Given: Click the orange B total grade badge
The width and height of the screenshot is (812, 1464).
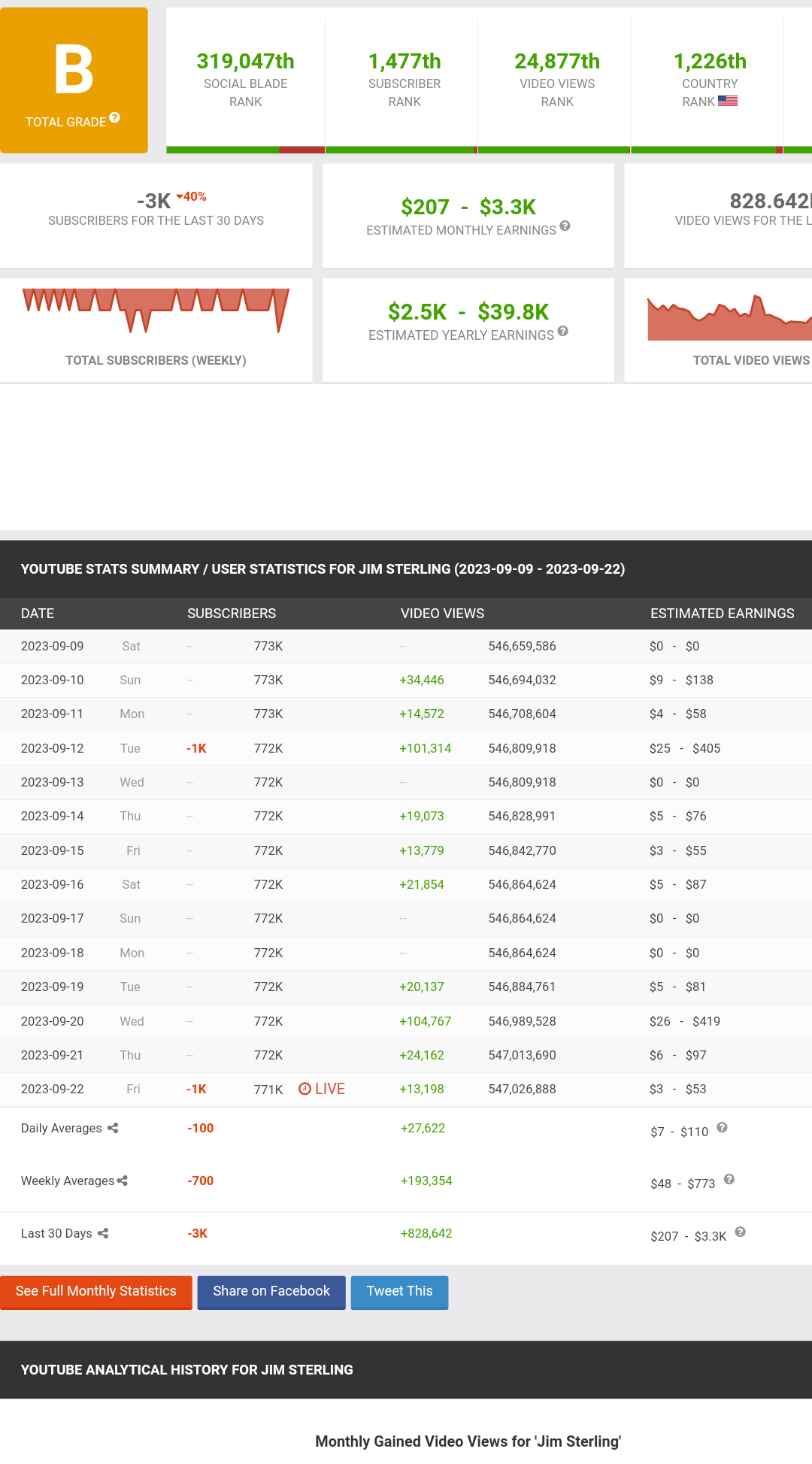Looking at the screenshot, I should point(74,80).
